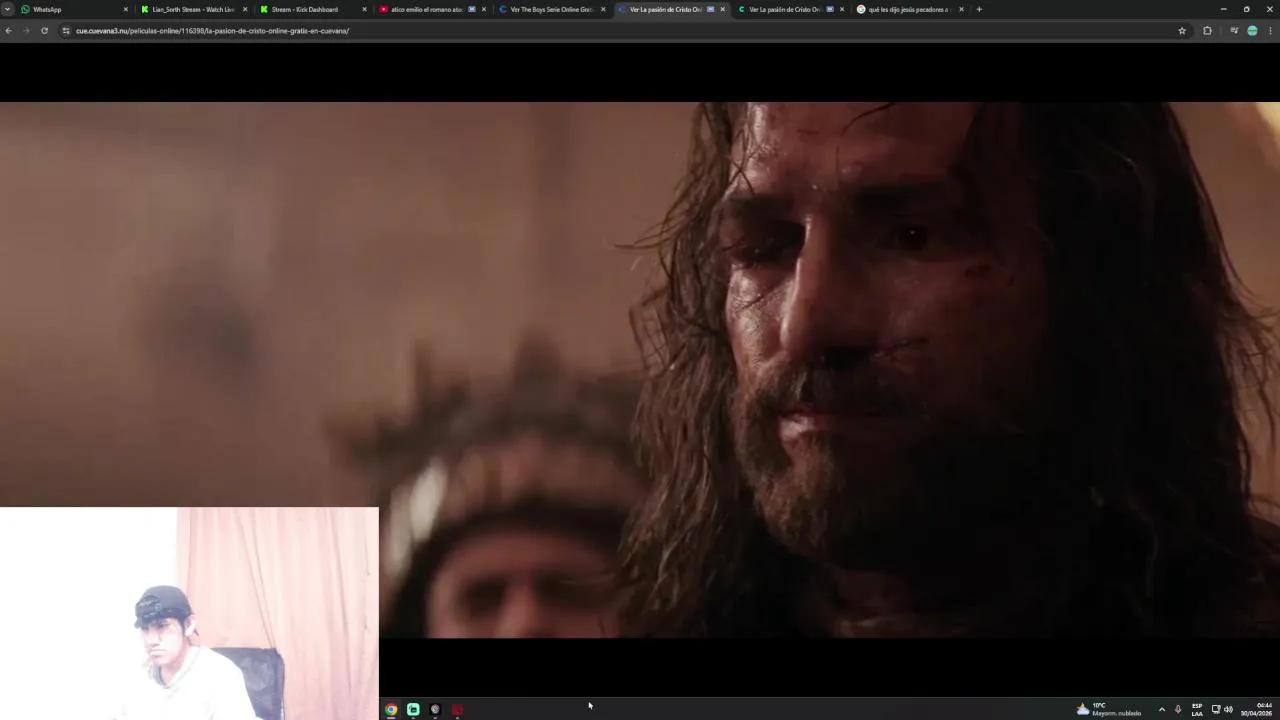Open OBS Studio from the taskbar

click(x=435, y=709)
